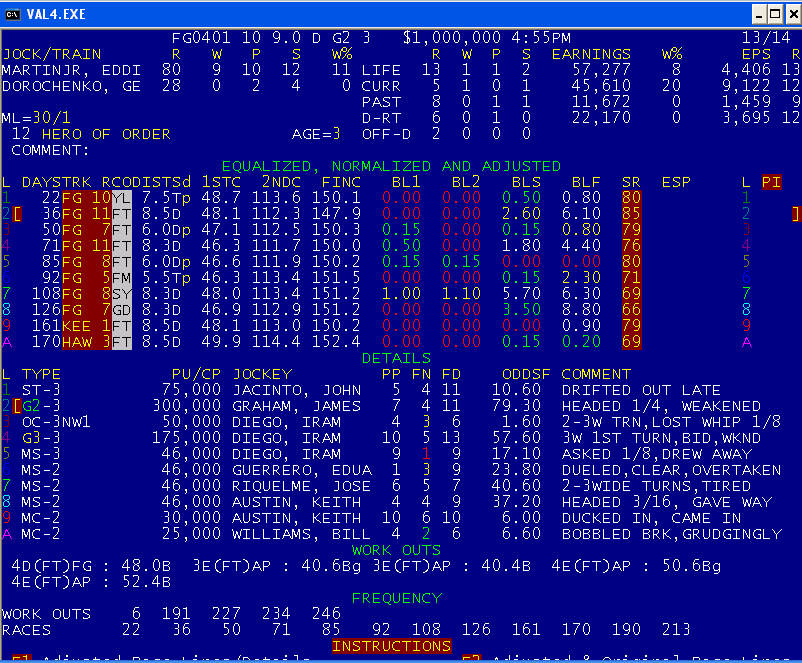Click the DETAILS section heading

396,358
